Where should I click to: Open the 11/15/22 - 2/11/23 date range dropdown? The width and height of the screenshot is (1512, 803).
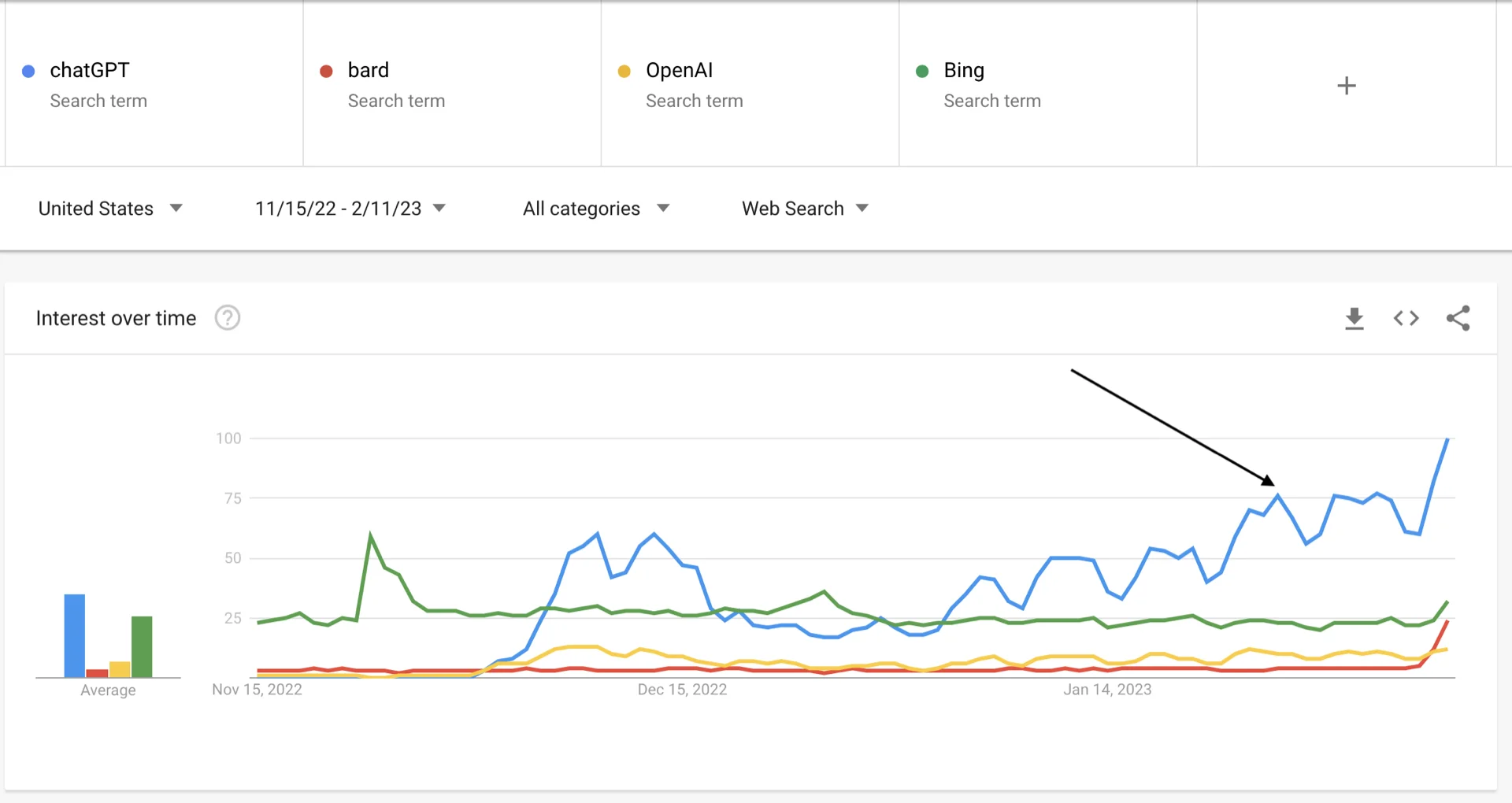pos(350,209)
